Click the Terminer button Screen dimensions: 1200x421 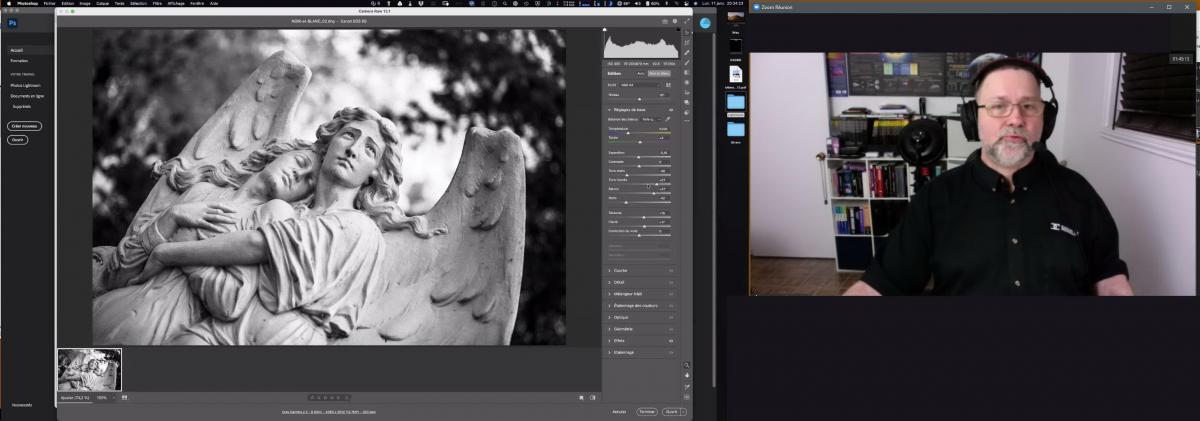point(647,411)
